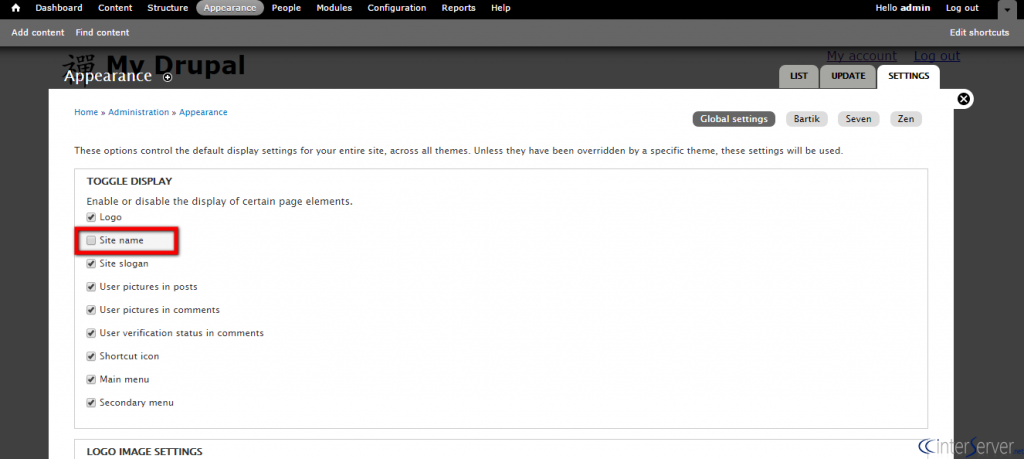Switch to the UPDATE tab
1024x459 pixels.
[848, 76]
